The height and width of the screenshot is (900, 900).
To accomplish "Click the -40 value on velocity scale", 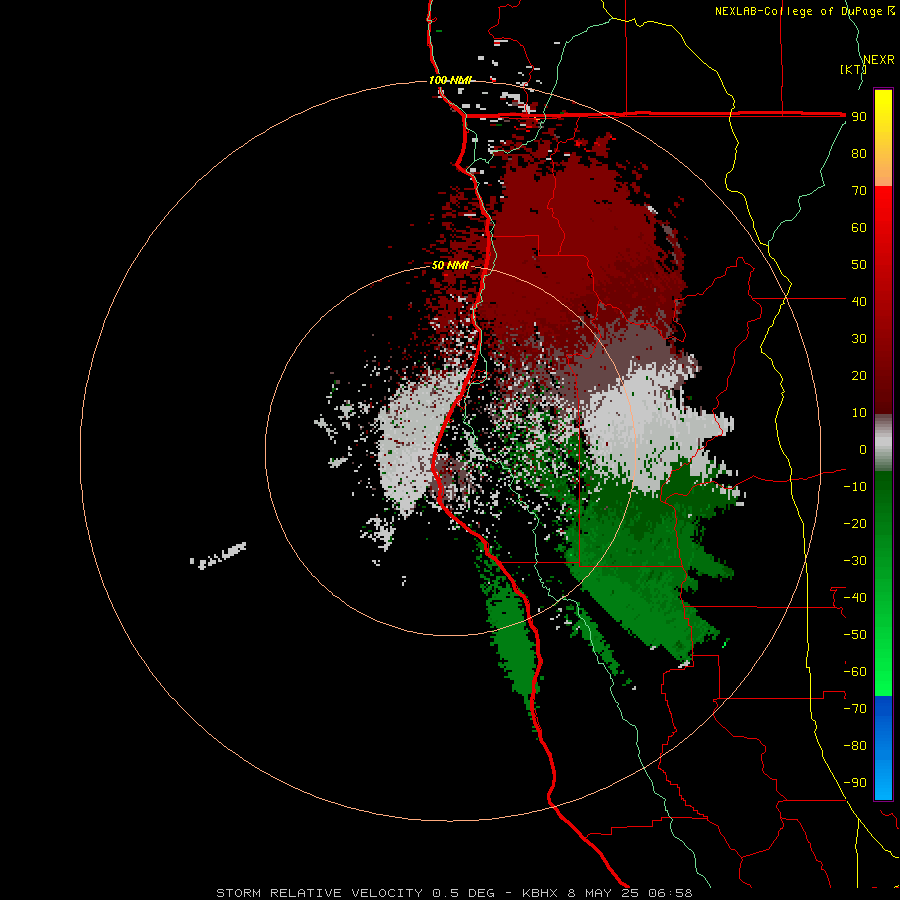I will click(855, 598).
